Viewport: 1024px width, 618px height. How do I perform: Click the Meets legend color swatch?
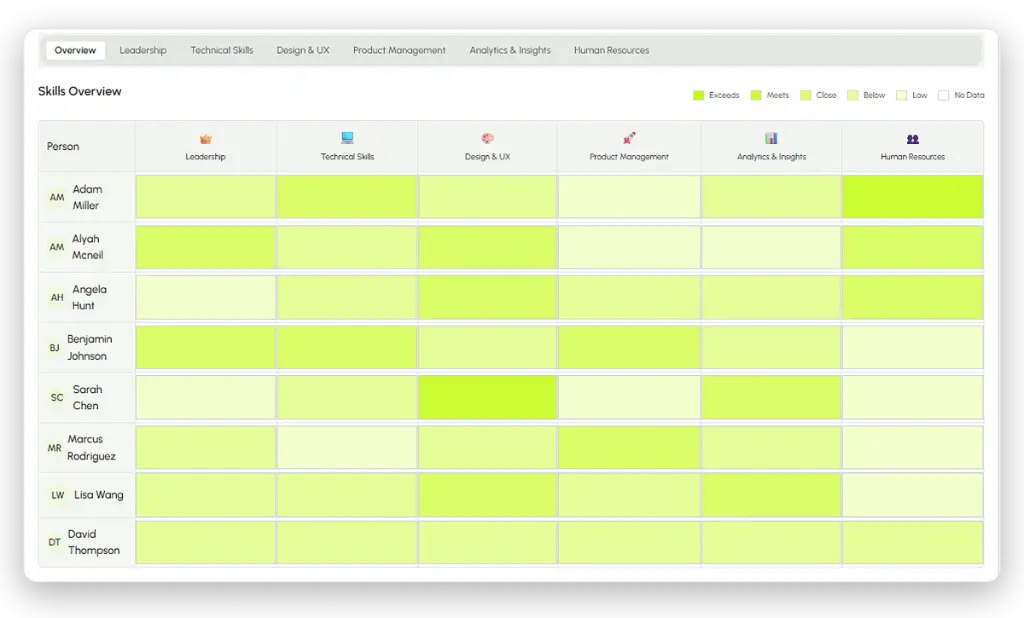pos(756,95)
